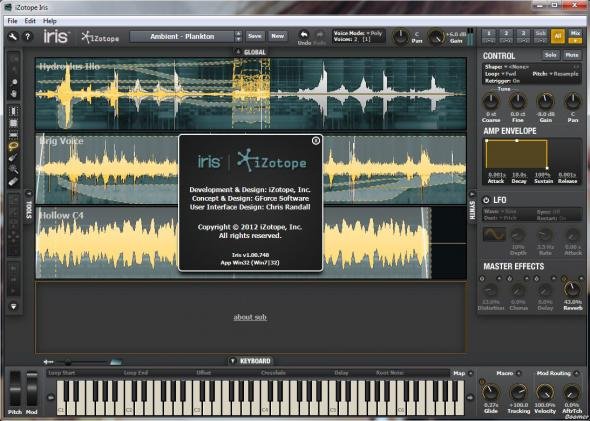Click the about sub link
The height and width of the screenshot is (421, 590).
(x=250, y=317)
